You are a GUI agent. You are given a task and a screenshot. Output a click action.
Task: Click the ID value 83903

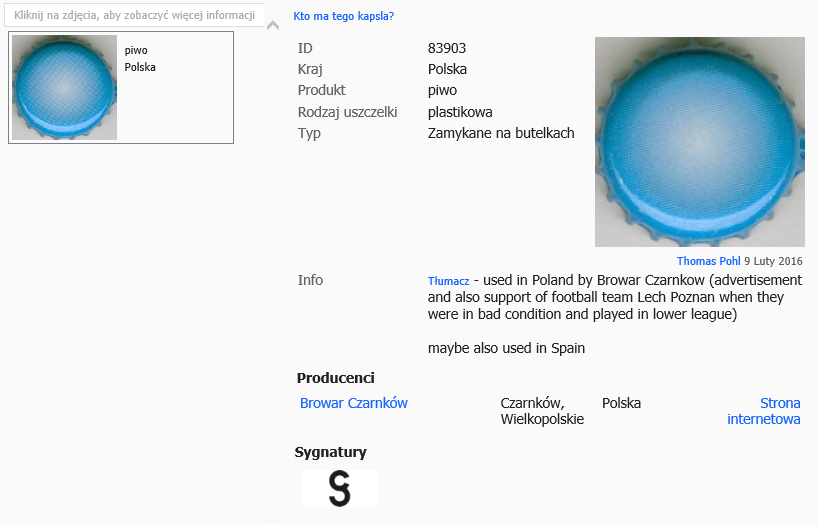(447, 48)
